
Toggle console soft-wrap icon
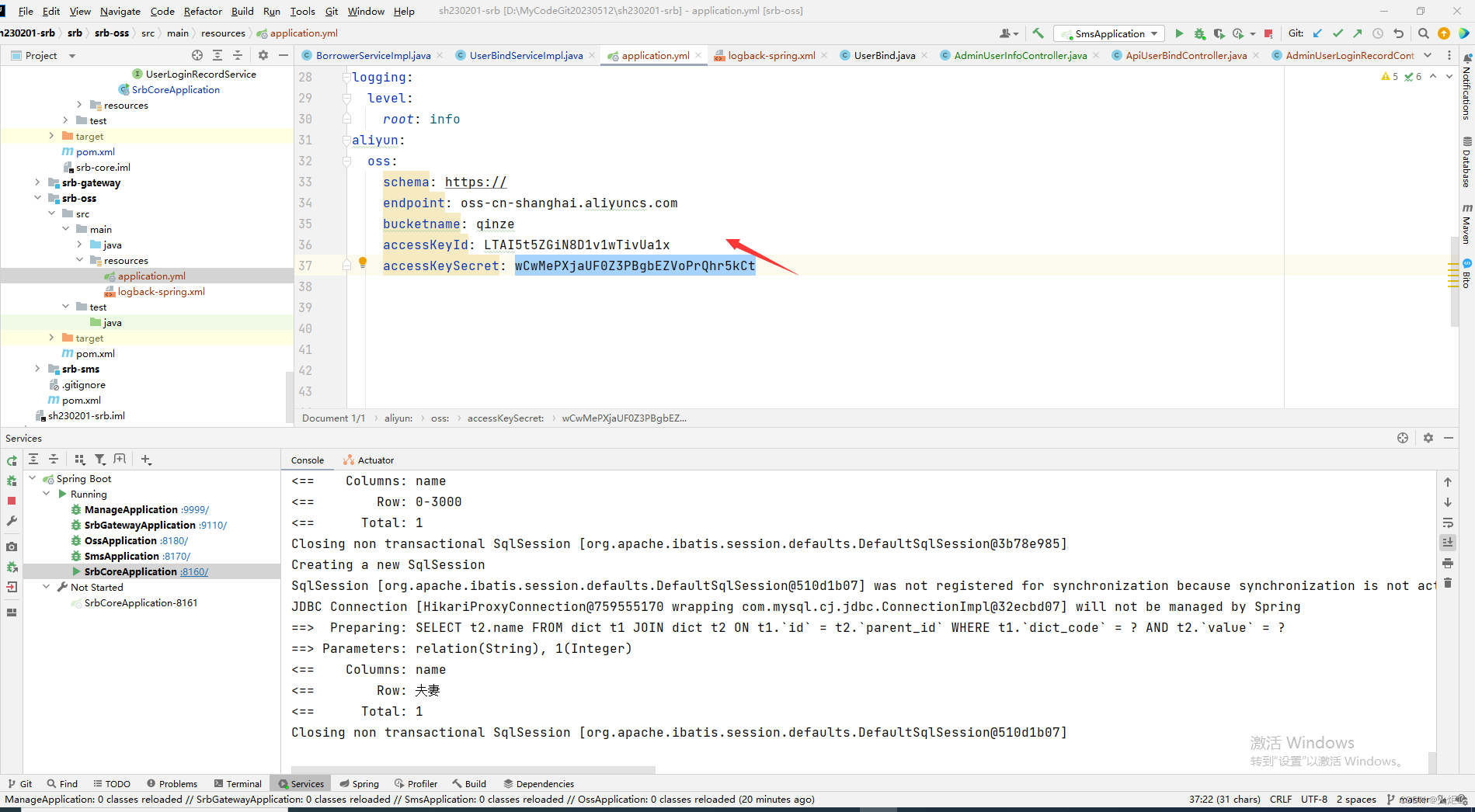[x=1448, y=522]
